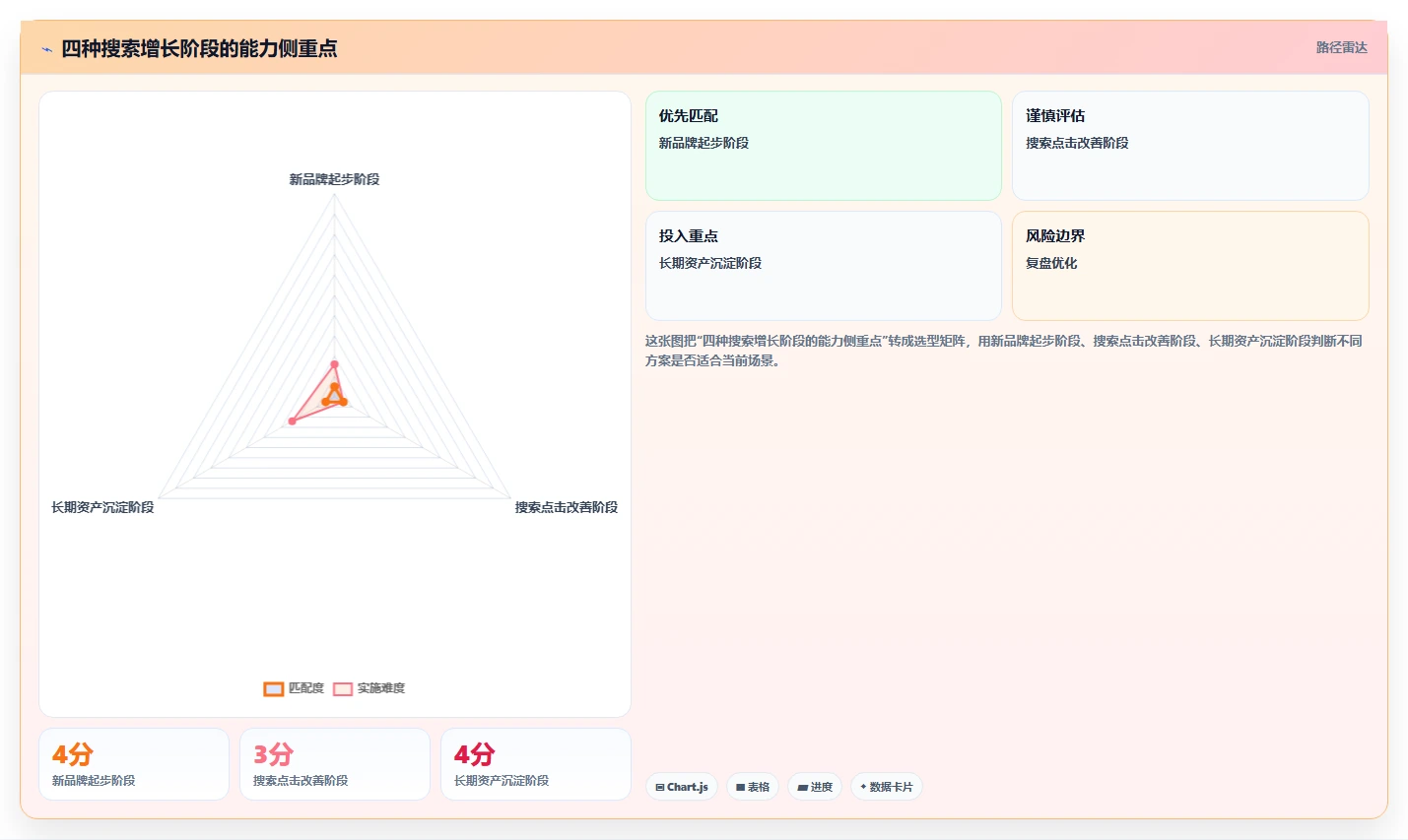Select the 数据卡片 tag
1408x840 pixels.
pos(886,787)
